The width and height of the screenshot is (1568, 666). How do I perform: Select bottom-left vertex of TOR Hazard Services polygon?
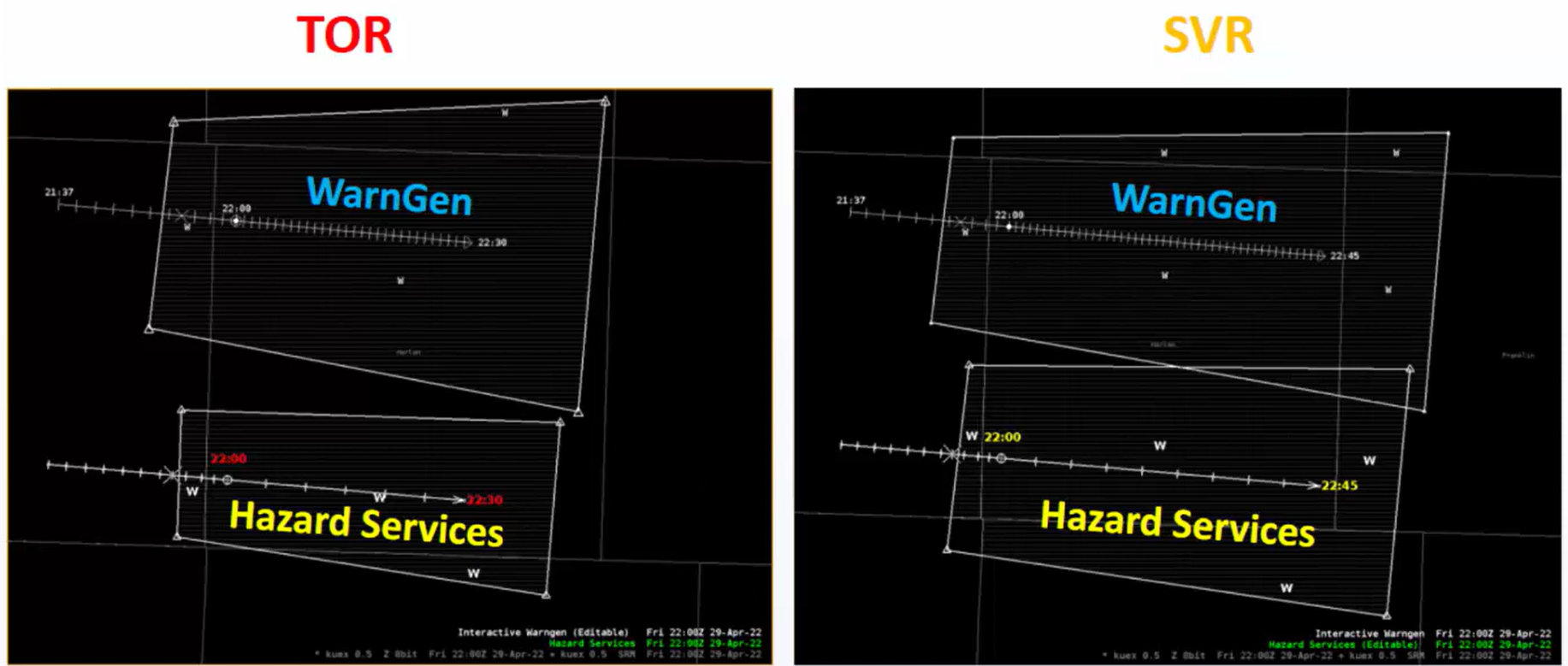[177, 537]
